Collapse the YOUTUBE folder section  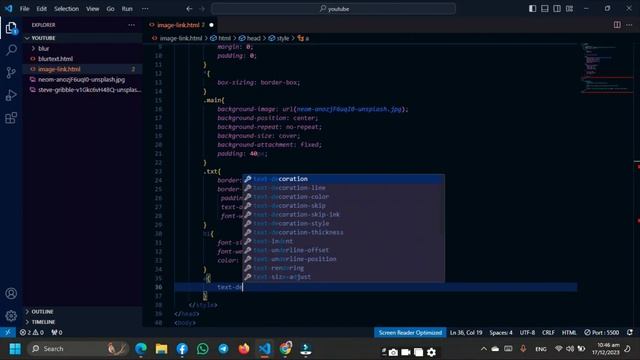82,38
